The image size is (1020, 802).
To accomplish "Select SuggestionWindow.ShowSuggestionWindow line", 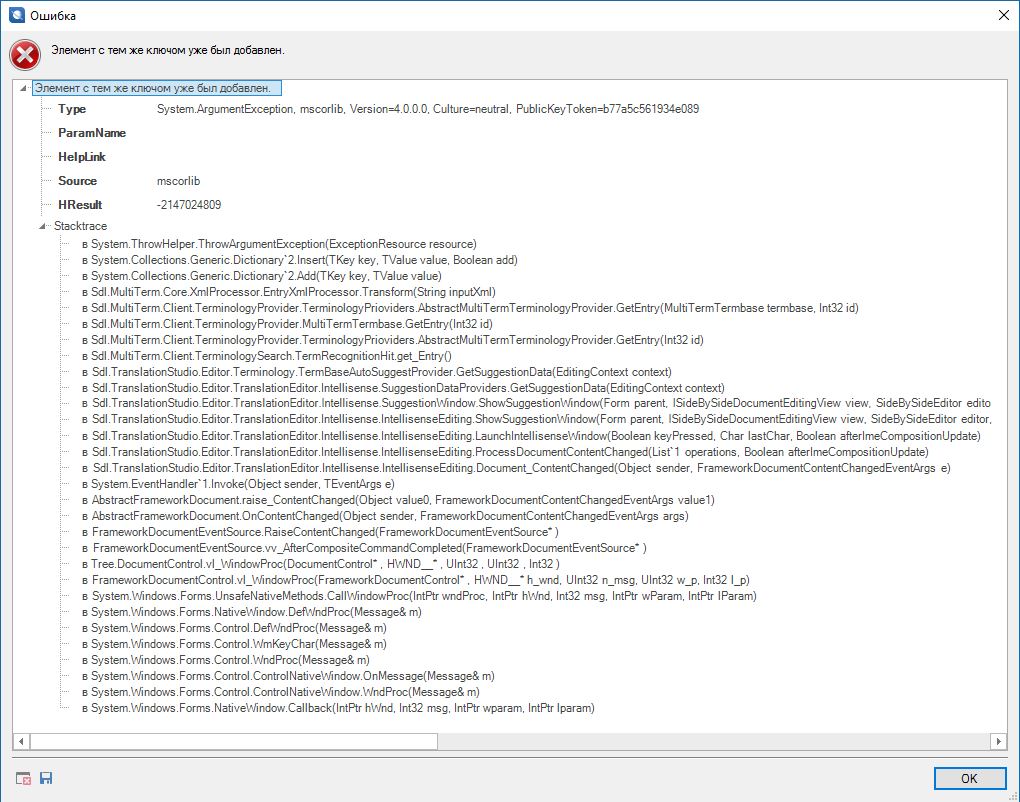I will [536, 403].
